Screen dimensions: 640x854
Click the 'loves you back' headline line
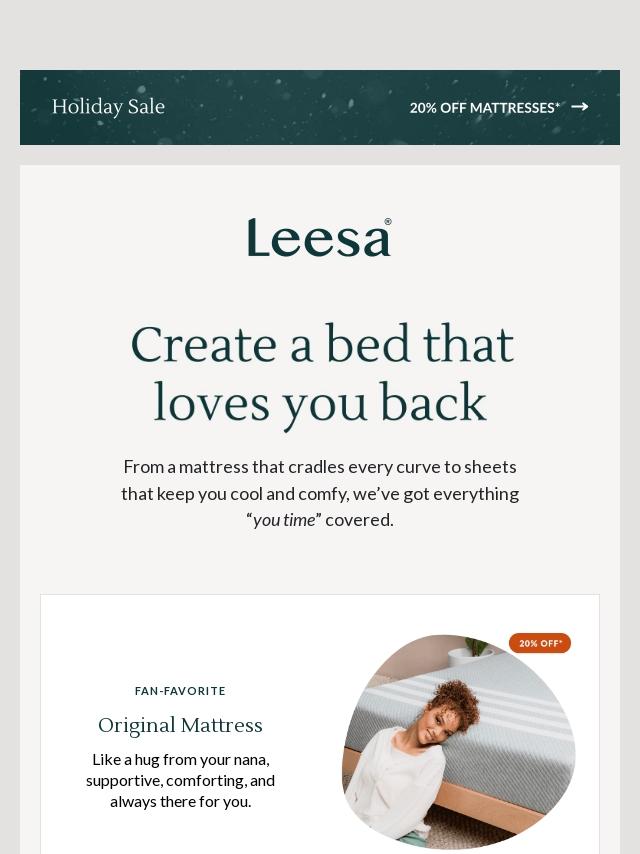tap(320, 403)
